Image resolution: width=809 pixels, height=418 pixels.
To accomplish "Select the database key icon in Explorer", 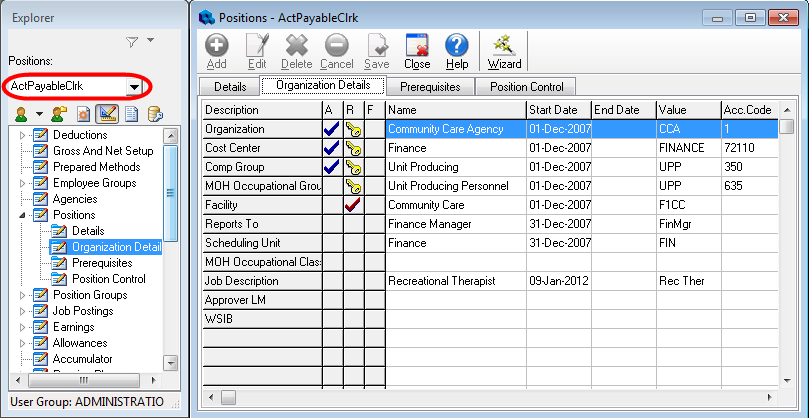I will coord(155,113).
